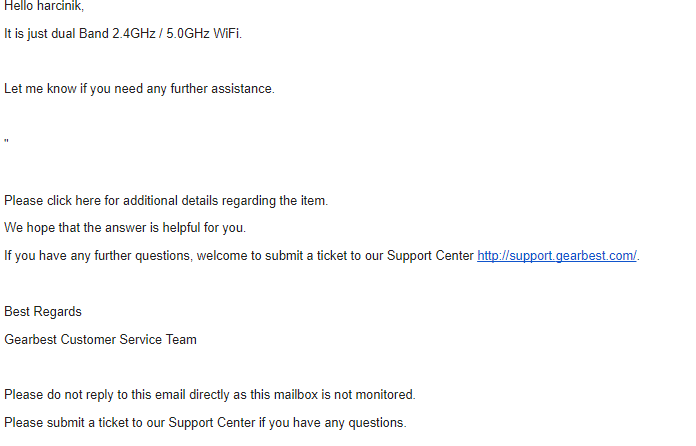Click the lone quotation mark line
This screenshot has height=446, width=696.
[x=7, y=143]
